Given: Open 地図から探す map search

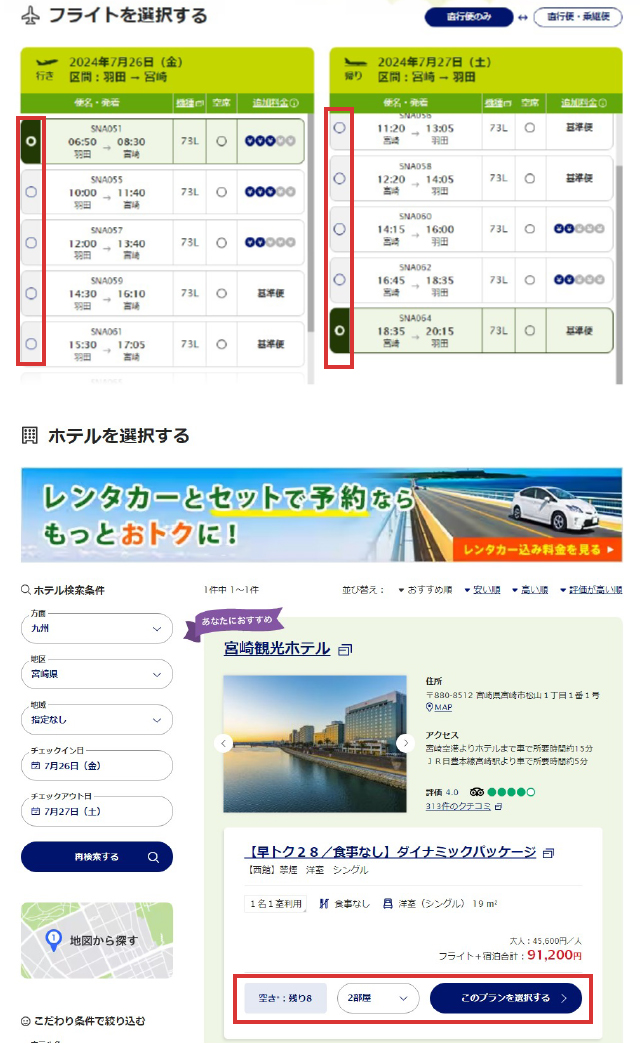Looking at the screenshot, I should [x=97, y=940].
